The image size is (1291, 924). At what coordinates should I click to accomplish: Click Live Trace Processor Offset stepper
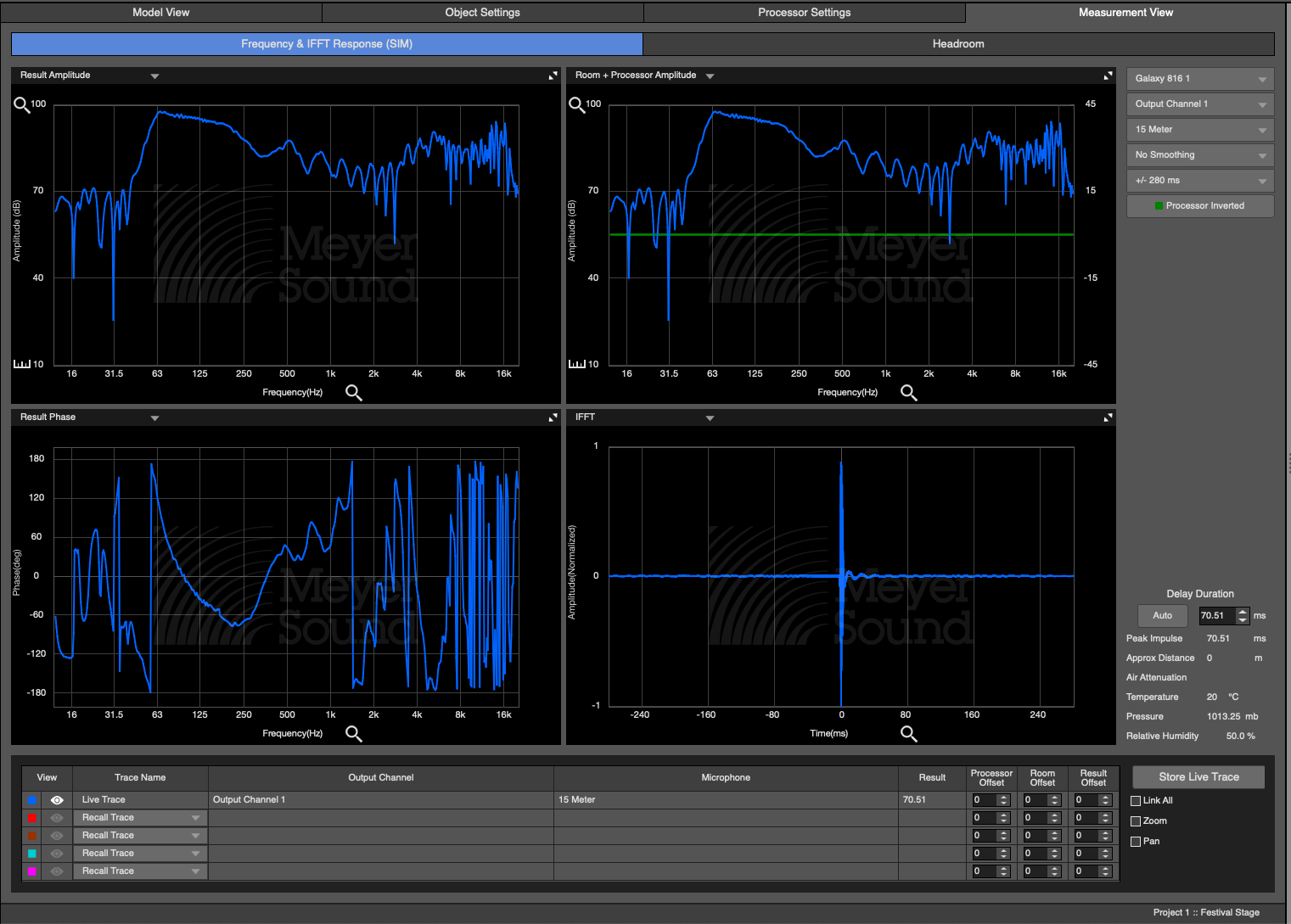click(x=1003, y=800)
